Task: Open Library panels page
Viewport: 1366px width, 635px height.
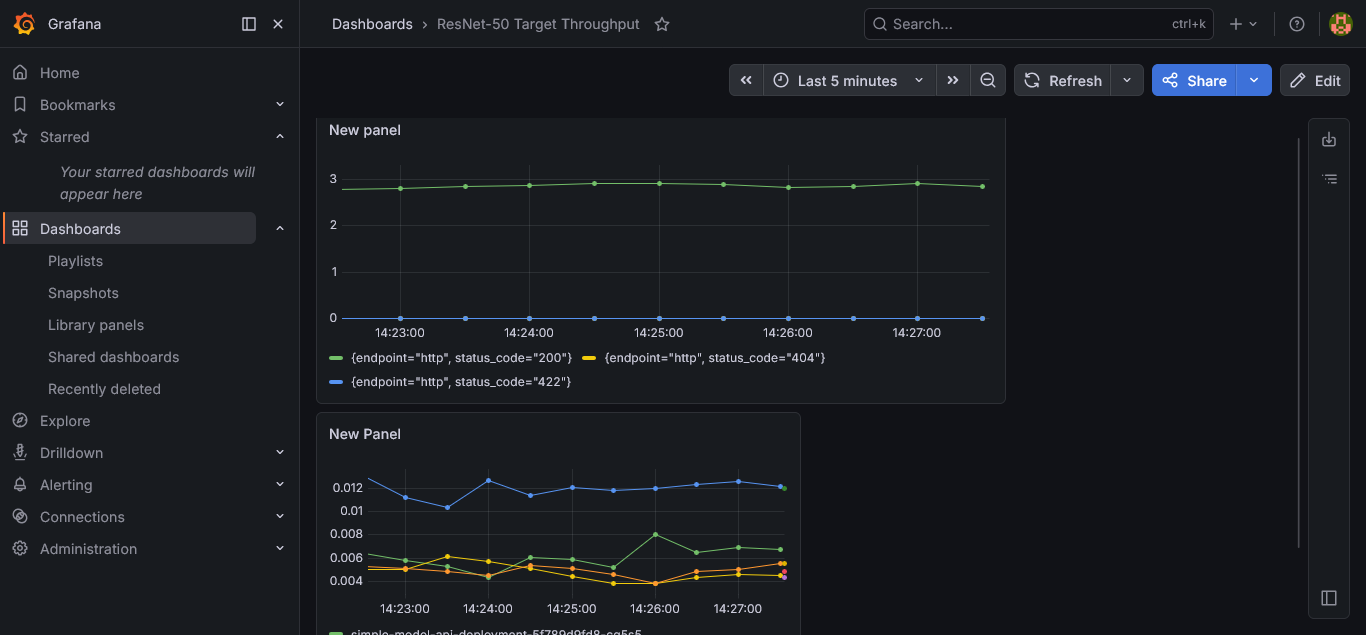Action: [x=96, y=325]
